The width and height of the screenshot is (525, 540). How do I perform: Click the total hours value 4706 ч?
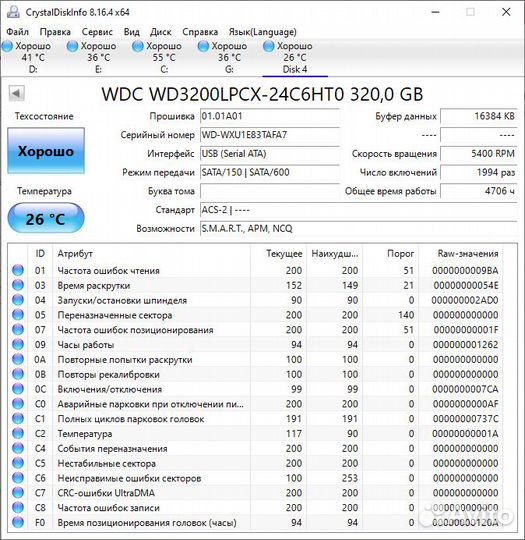(x=479, y=191)
